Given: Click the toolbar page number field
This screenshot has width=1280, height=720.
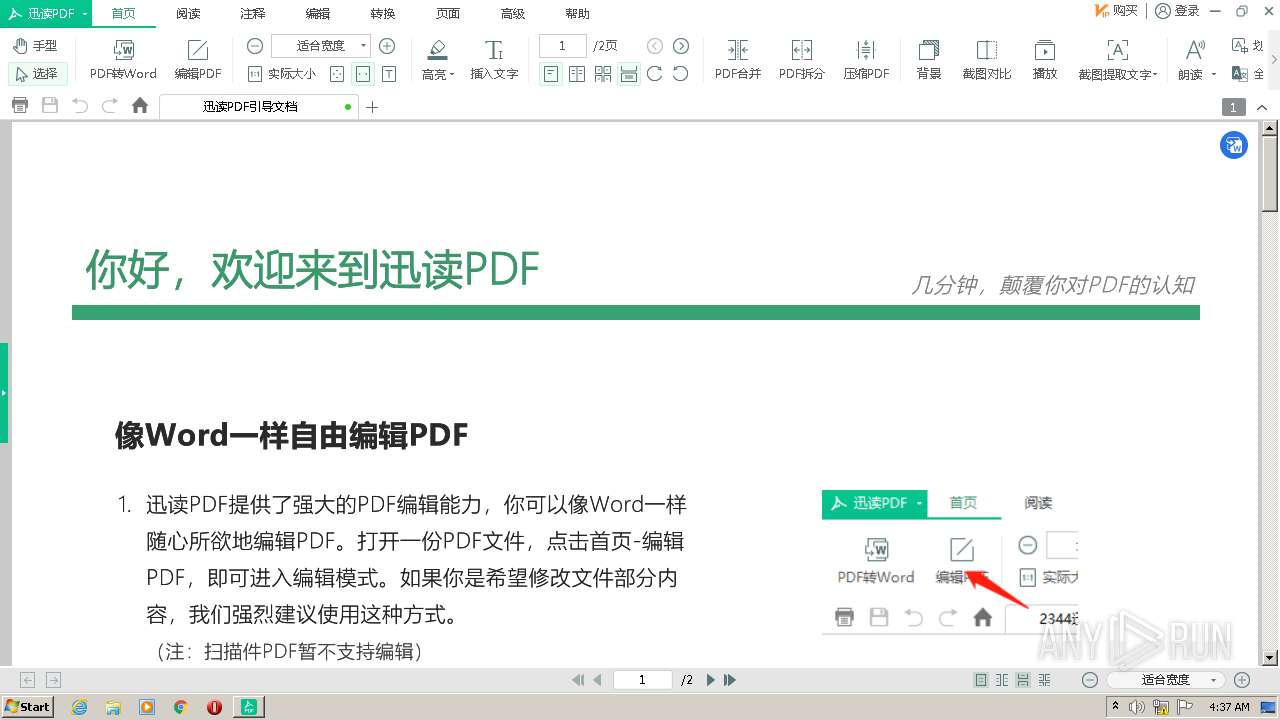Looking at the screenshot, I should pyautogui.click(x=562, y=46).
